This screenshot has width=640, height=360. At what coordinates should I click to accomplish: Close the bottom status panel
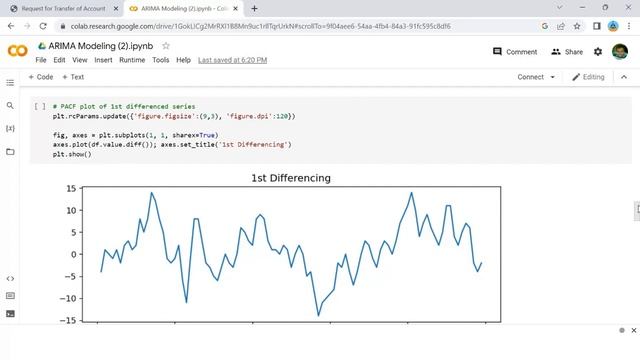click(634, 330)
